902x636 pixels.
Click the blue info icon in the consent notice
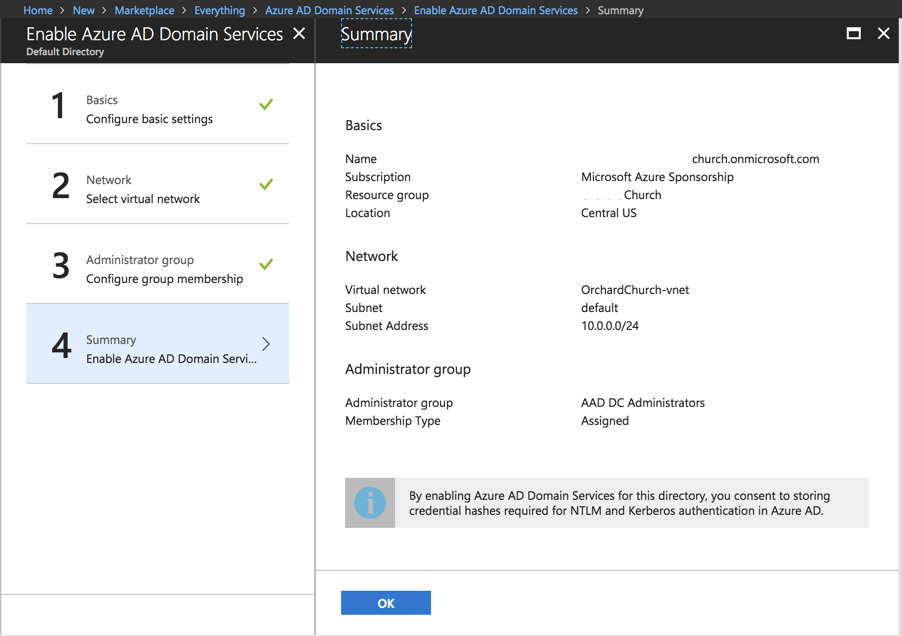click(370, 503)
